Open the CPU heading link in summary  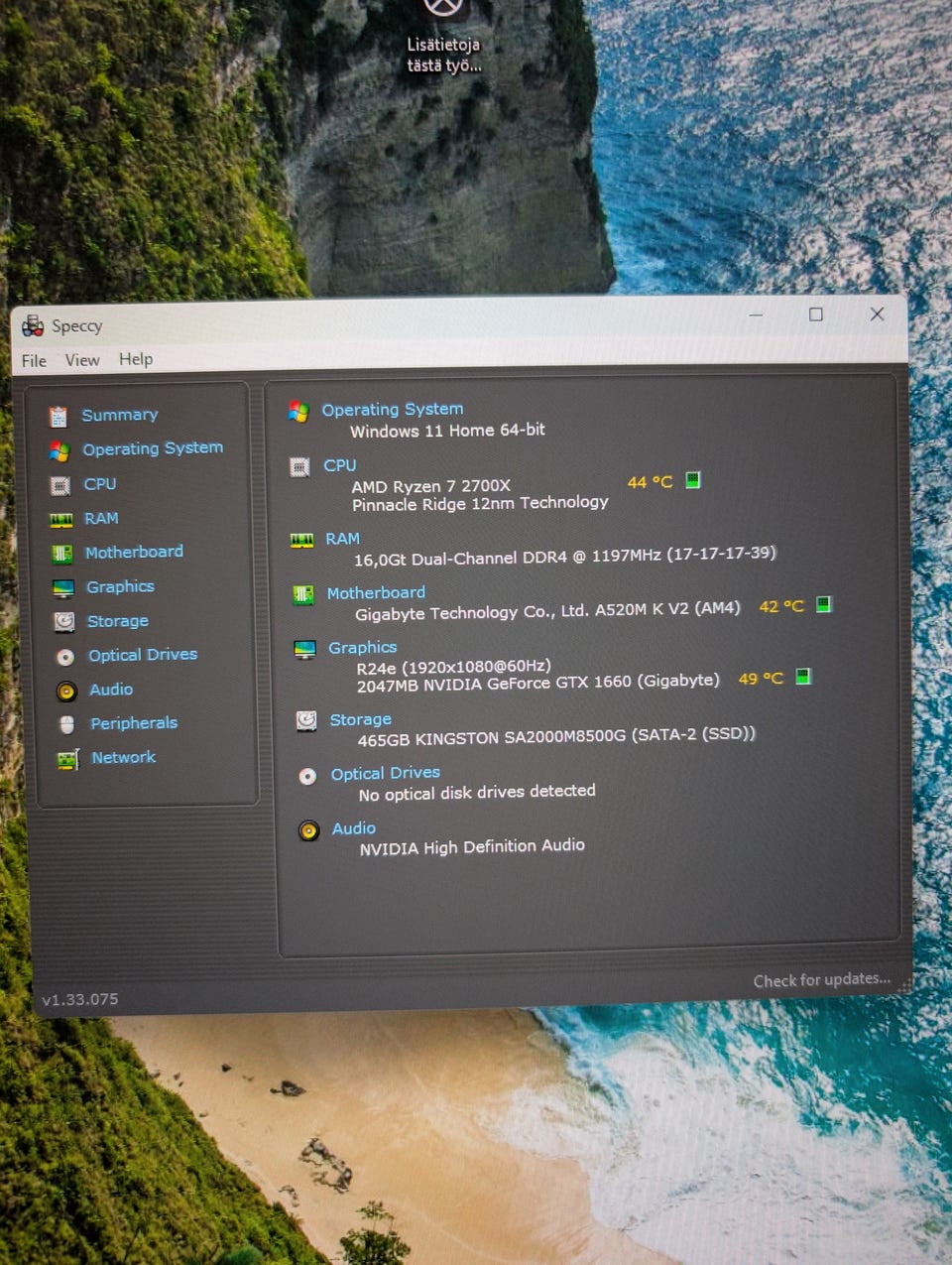point(340,464)
